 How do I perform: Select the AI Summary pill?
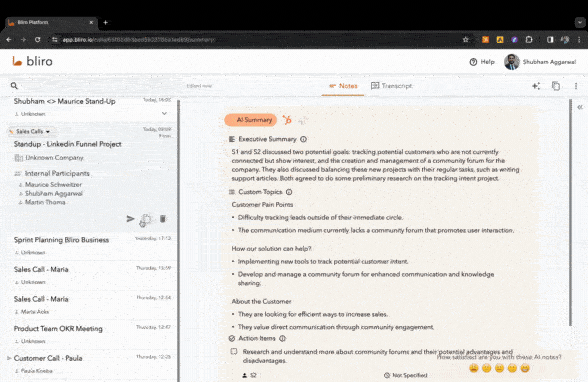tap(250, 120)
